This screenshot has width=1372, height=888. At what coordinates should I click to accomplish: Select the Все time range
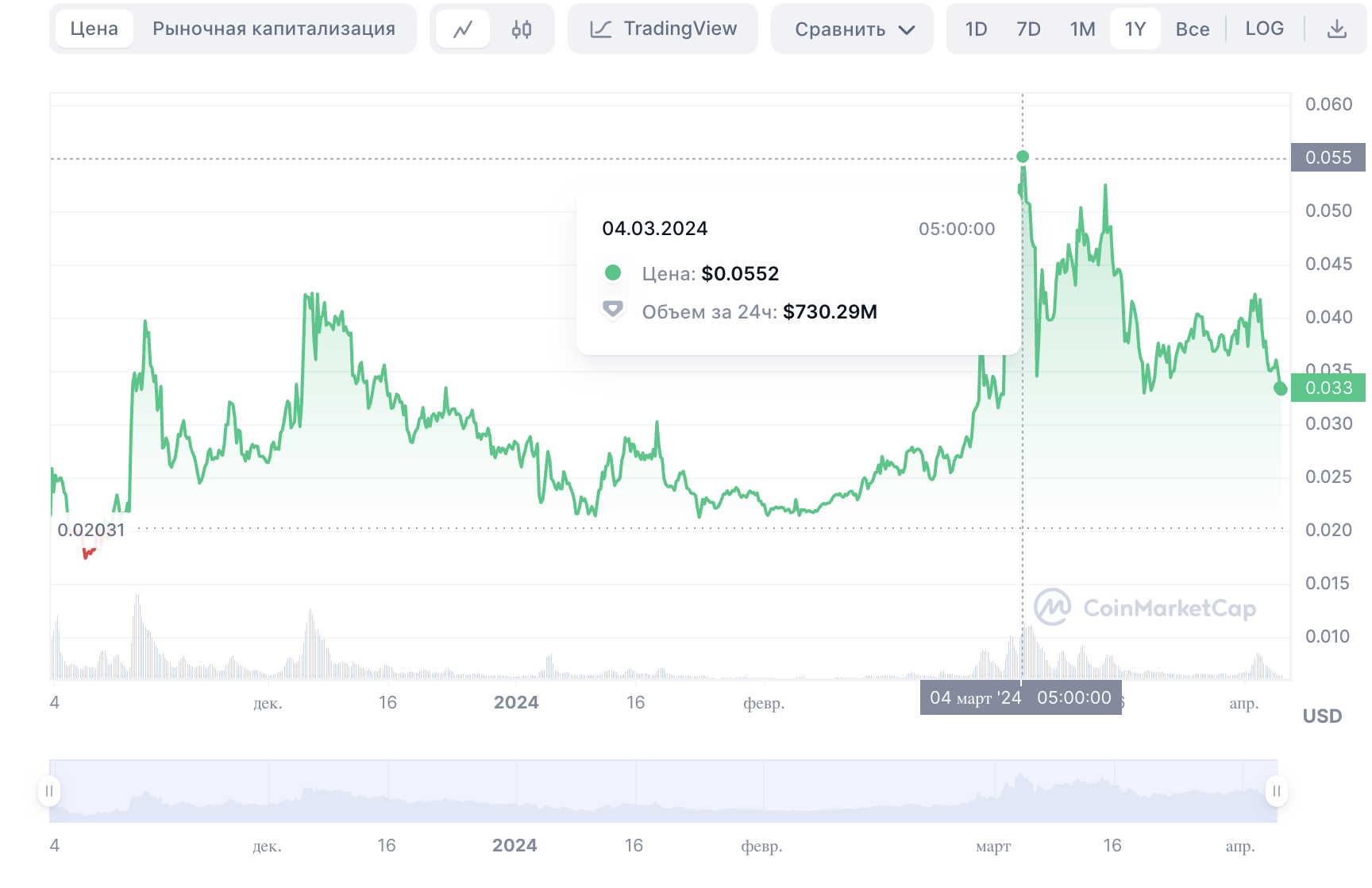pos(1193,29)
